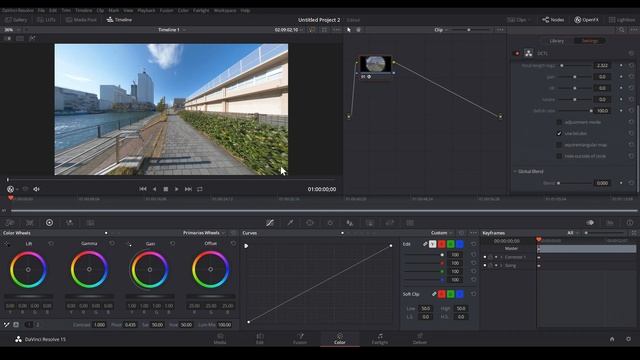
Task: Toggle the DCTL effect enable switch
Action: [x=517, y=53]
